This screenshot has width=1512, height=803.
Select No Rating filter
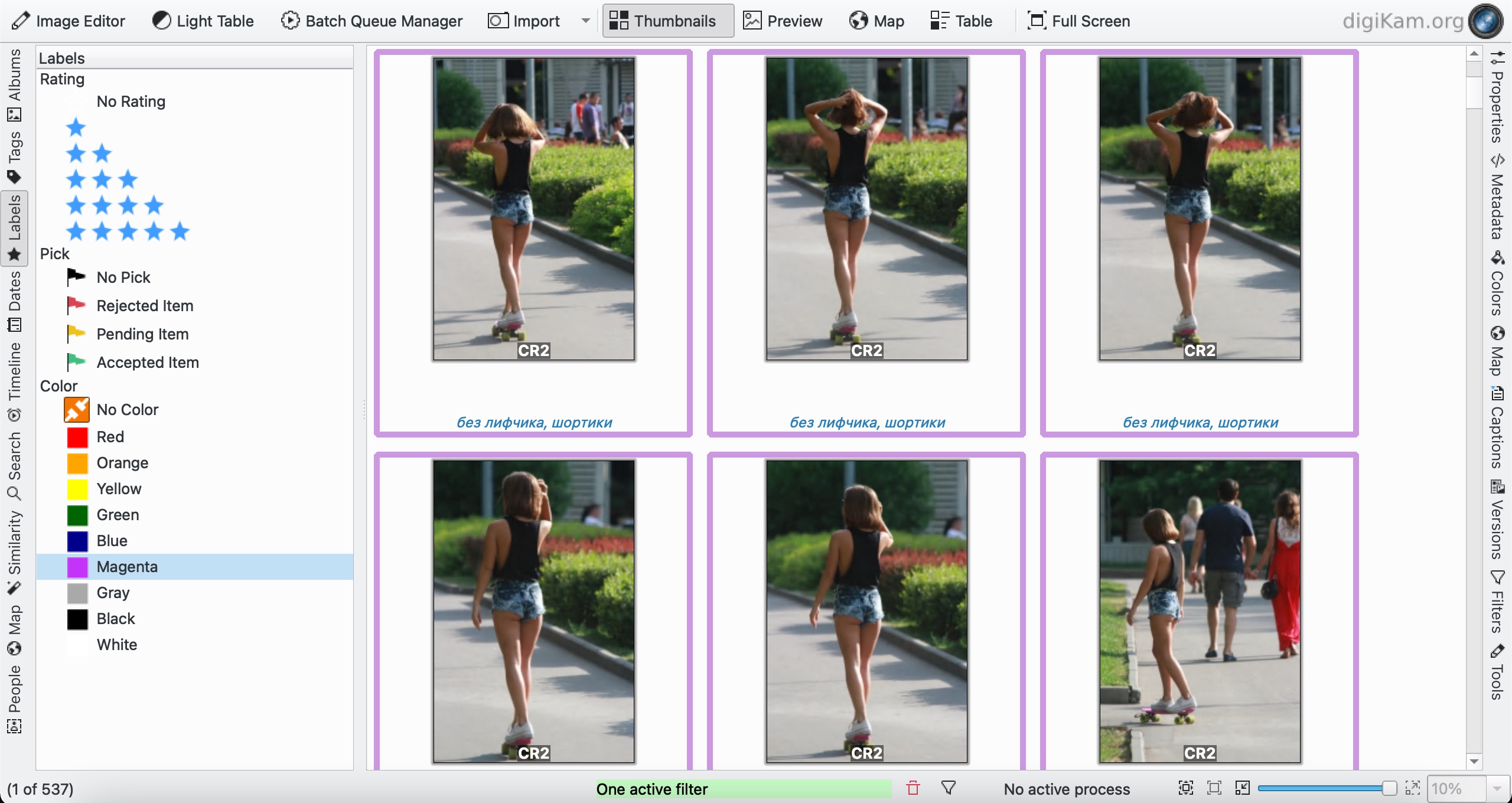click(x=131, y=102)
